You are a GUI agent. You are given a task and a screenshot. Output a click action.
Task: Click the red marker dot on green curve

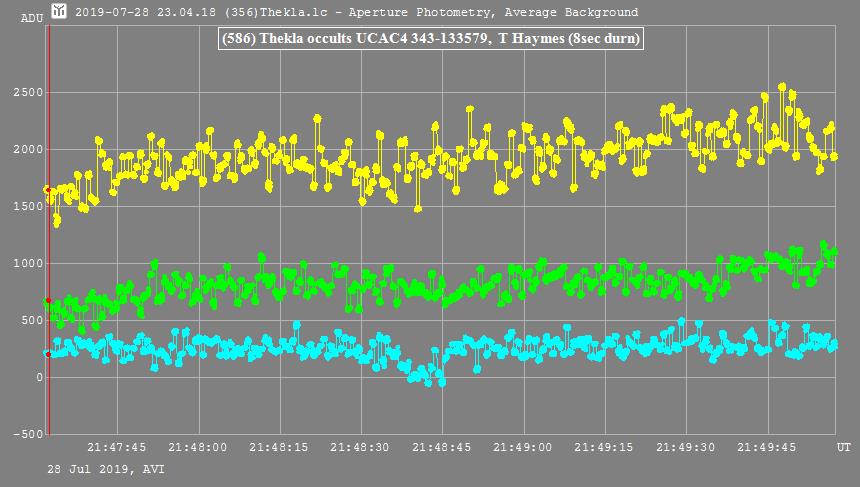tap(48, 300)
